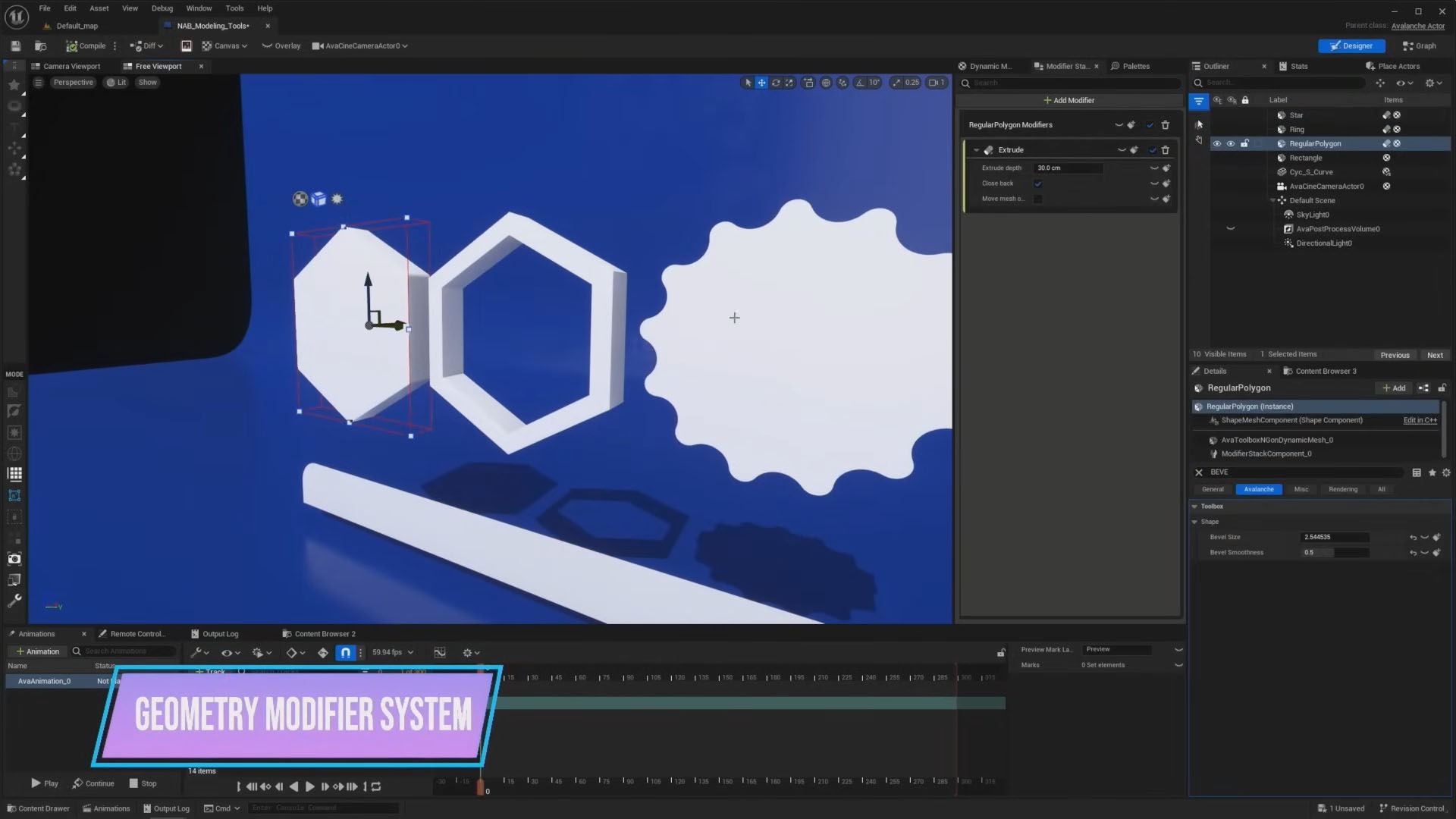Collapse the Default Scene tree group
This screenshot has width=1456, height=819.
[1273, 201]
